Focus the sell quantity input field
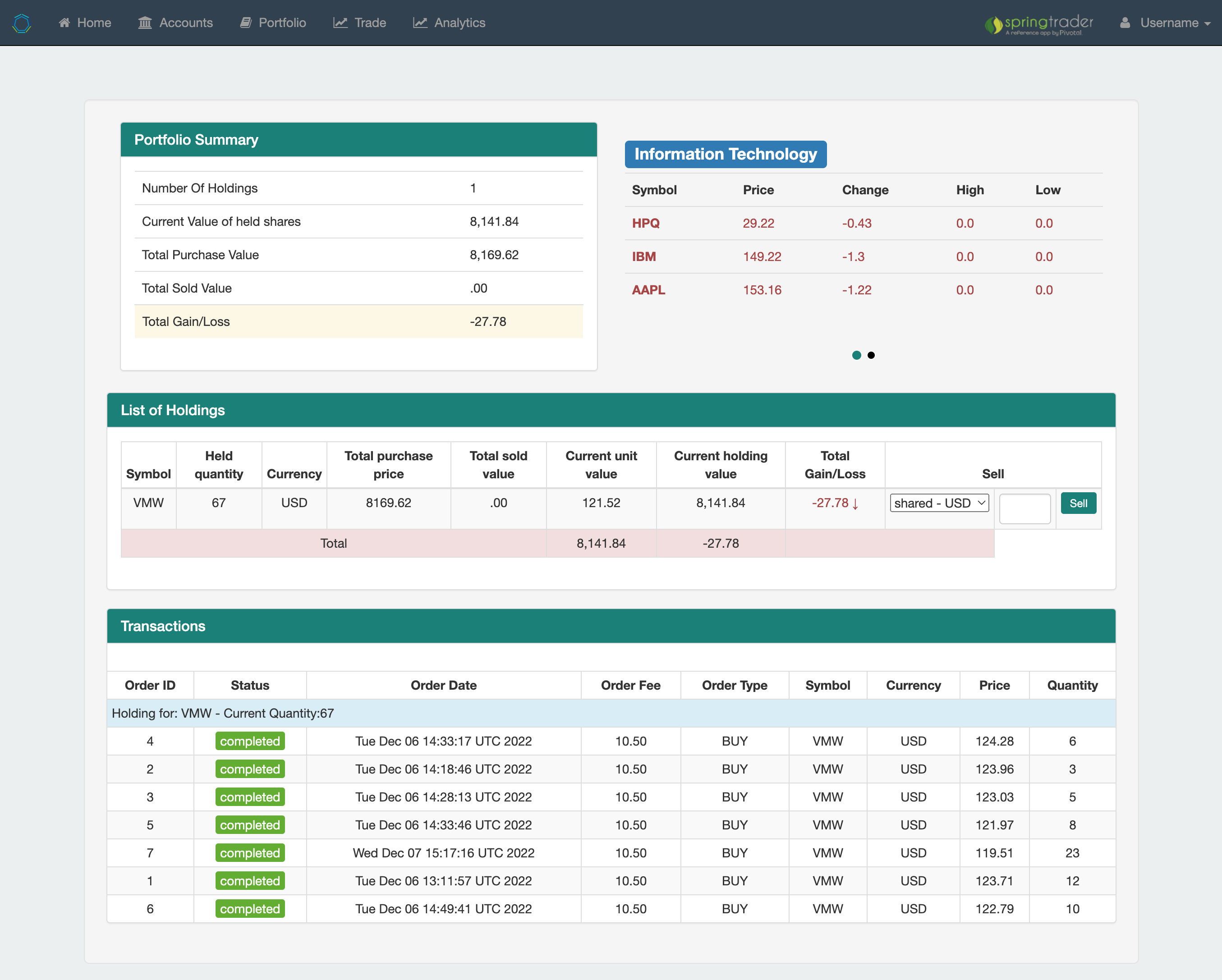 [x=1024, y=508]
